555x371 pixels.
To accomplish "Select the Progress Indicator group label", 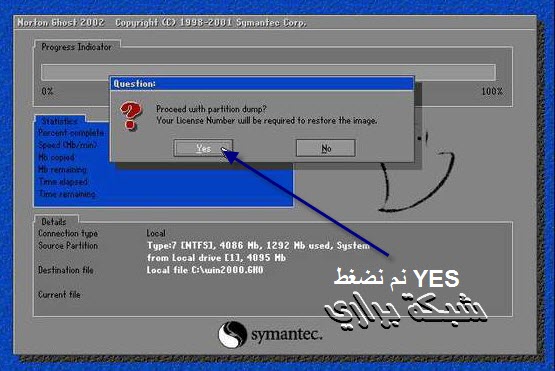I will click(x=76, y=47).
